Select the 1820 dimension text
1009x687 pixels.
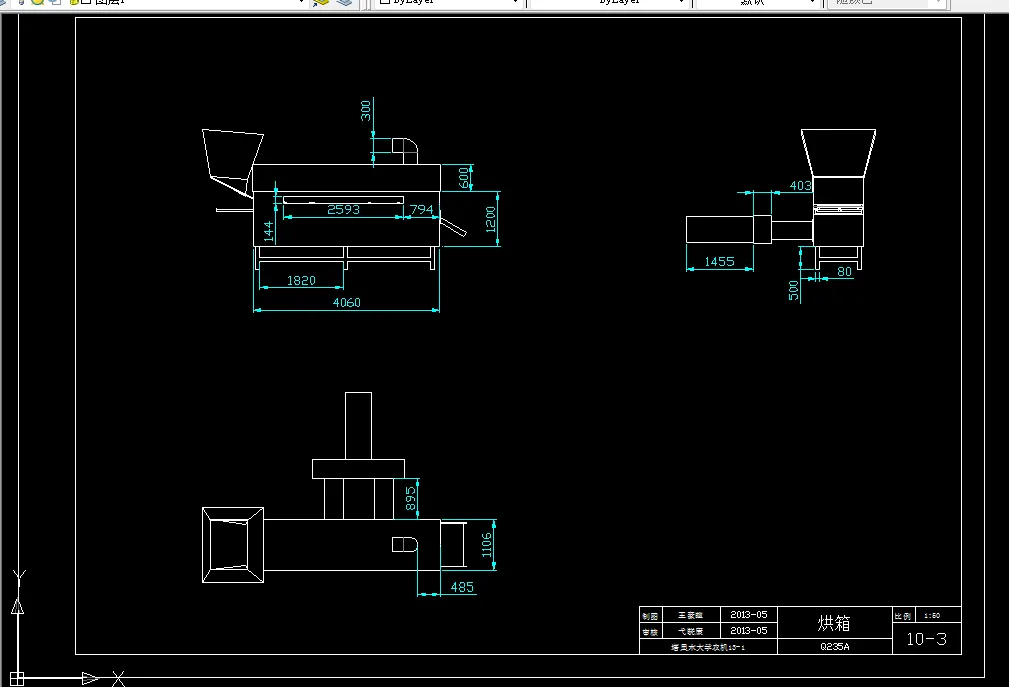click(301, 280)
